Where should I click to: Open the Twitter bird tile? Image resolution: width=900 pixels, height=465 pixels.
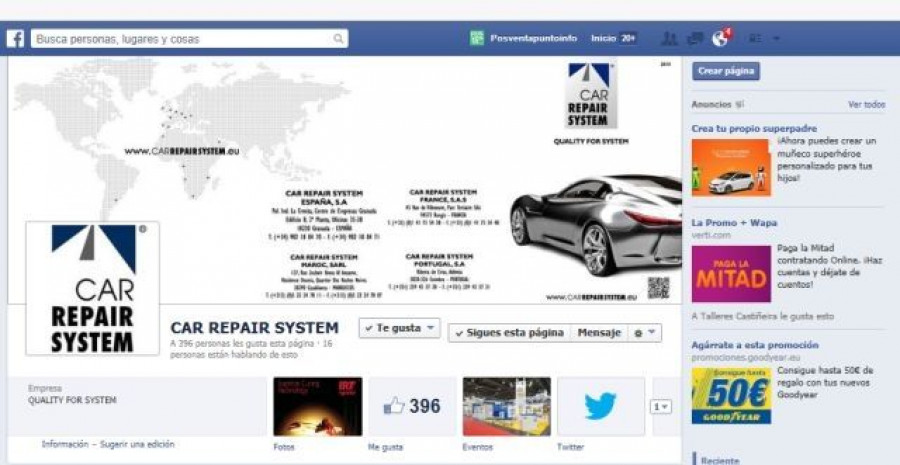point(600,406)
